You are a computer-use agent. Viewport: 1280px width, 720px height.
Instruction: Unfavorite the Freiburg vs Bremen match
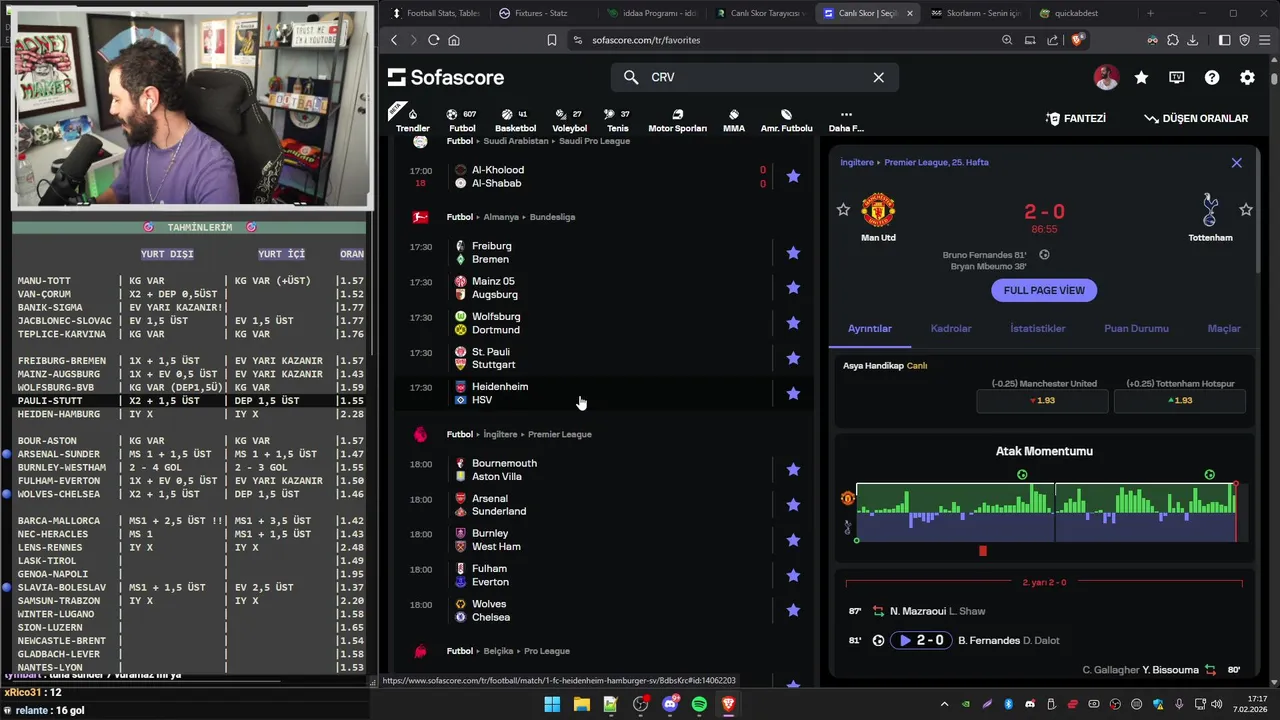click(793, 253)
